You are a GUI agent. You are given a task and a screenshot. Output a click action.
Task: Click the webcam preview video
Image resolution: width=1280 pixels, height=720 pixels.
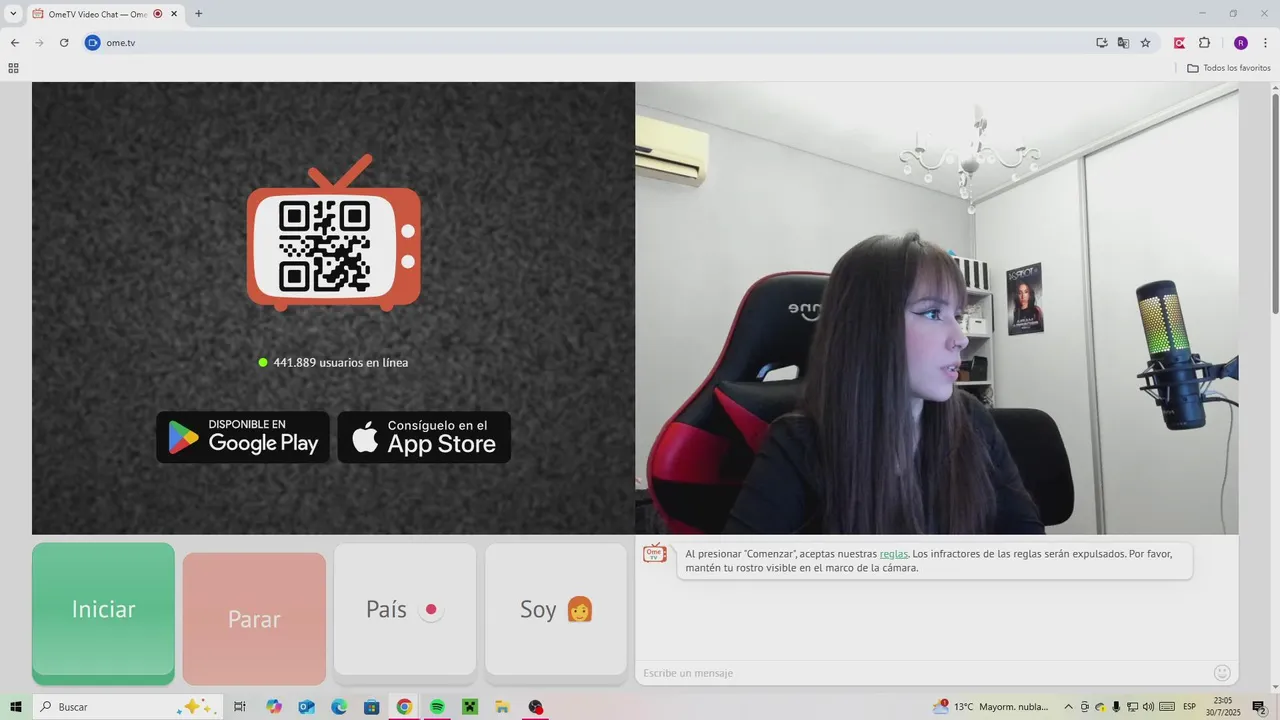tap(936, 308)
